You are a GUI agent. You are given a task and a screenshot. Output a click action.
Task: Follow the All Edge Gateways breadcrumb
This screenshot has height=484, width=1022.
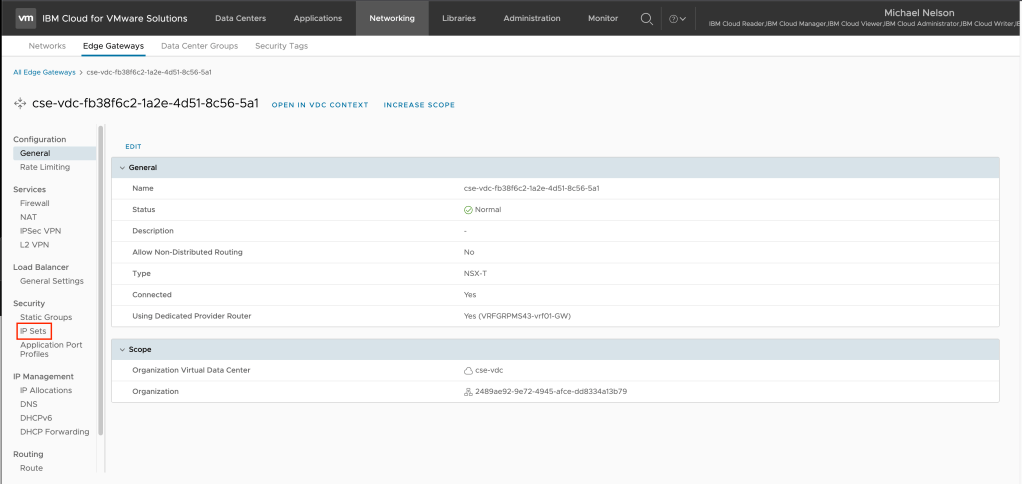tap(44, 72)
